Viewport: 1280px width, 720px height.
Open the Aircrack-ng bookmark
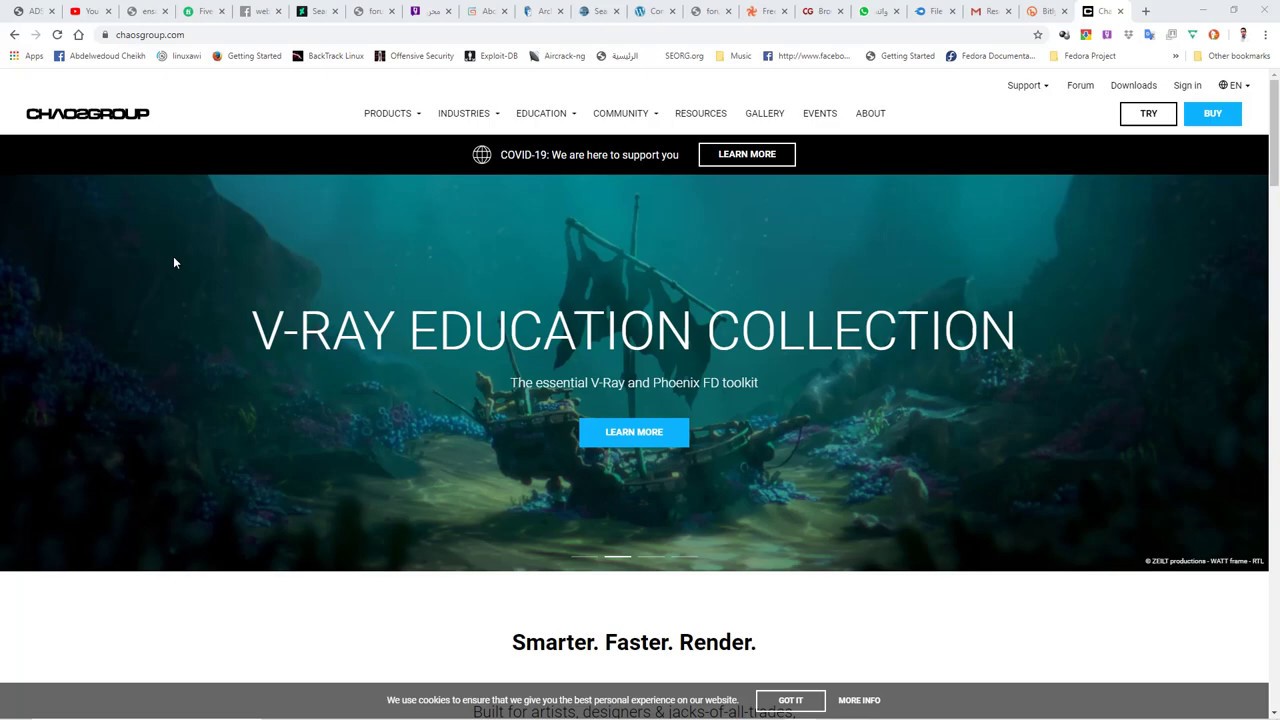[x=556, y=56]
